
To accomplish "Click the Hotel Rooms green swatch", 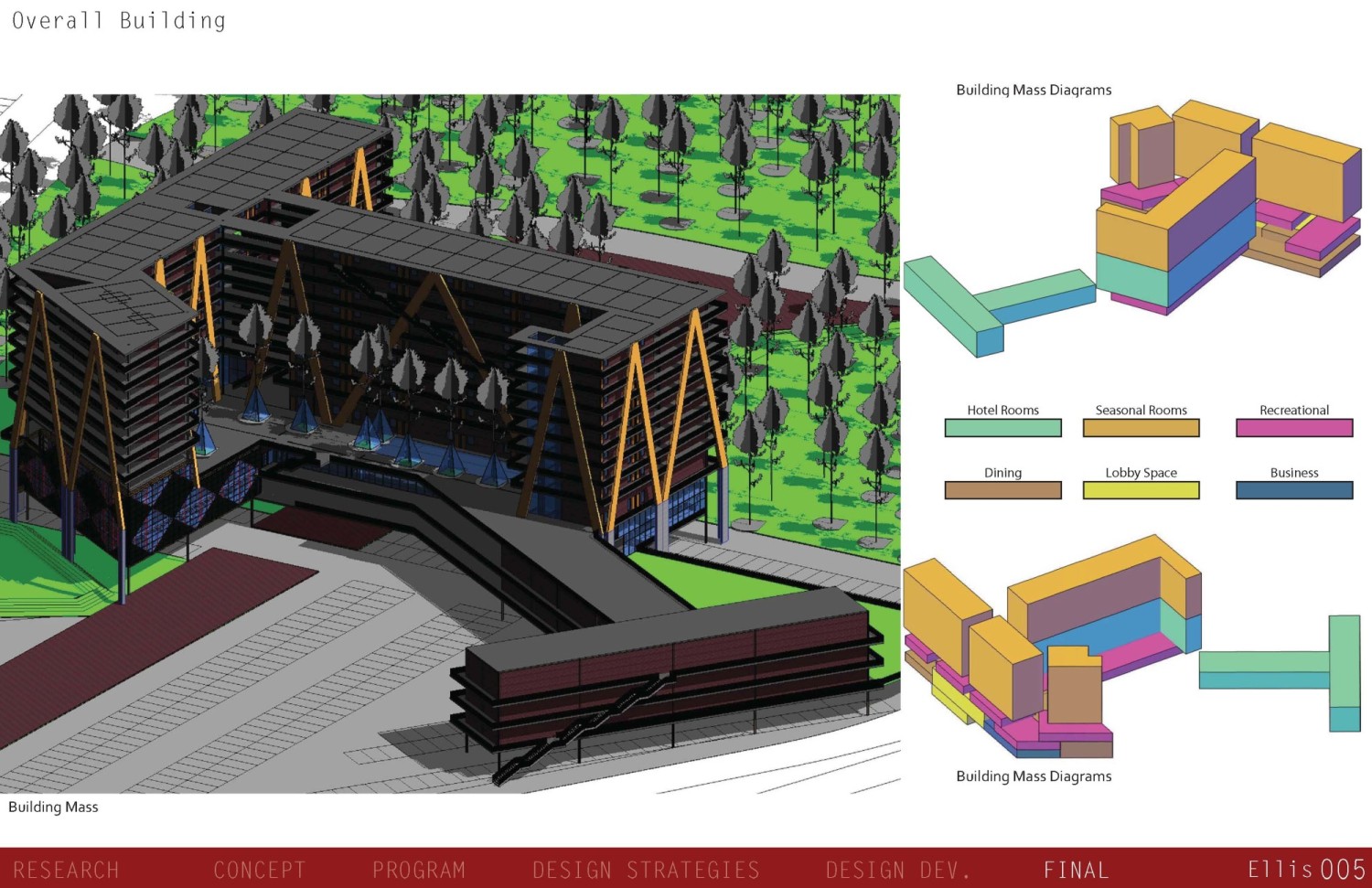I will (1002, 427).
